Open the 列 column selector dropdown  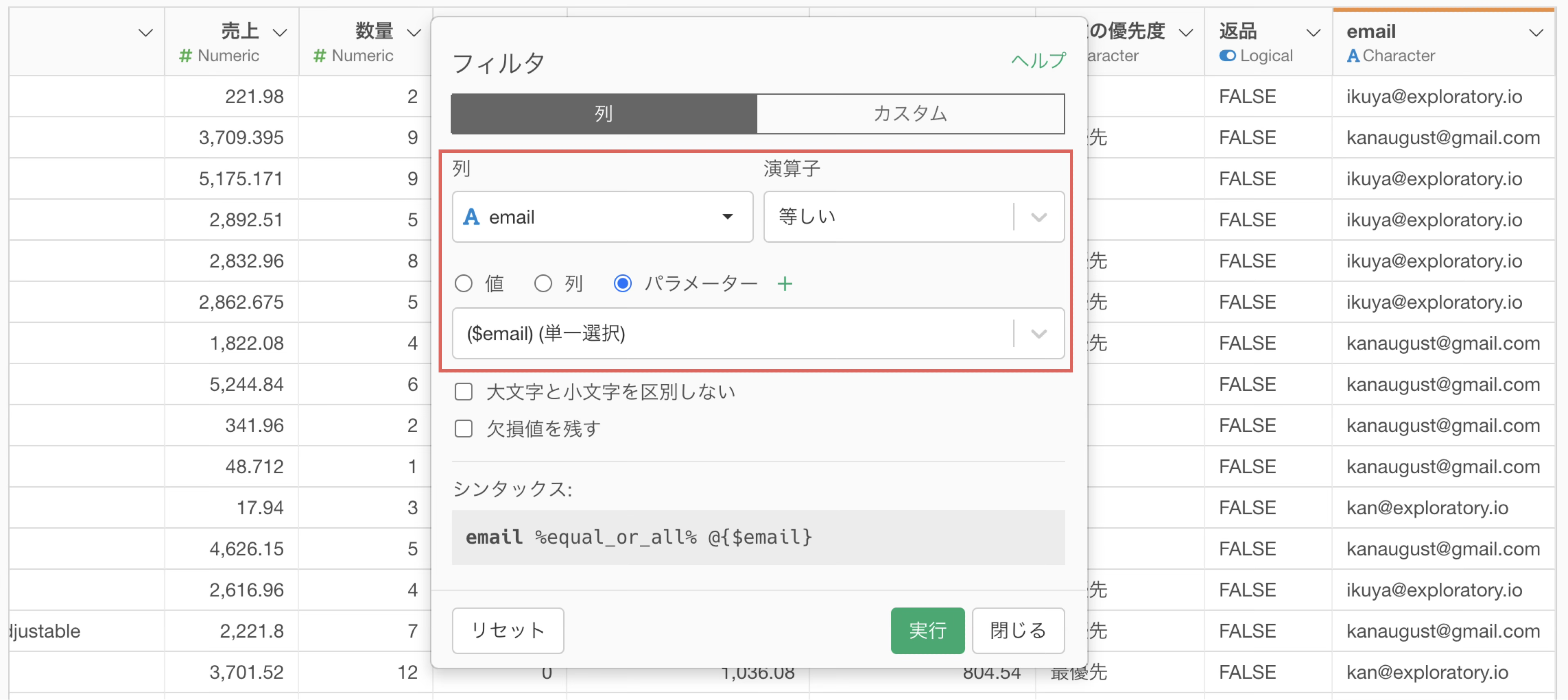point(602,217)
